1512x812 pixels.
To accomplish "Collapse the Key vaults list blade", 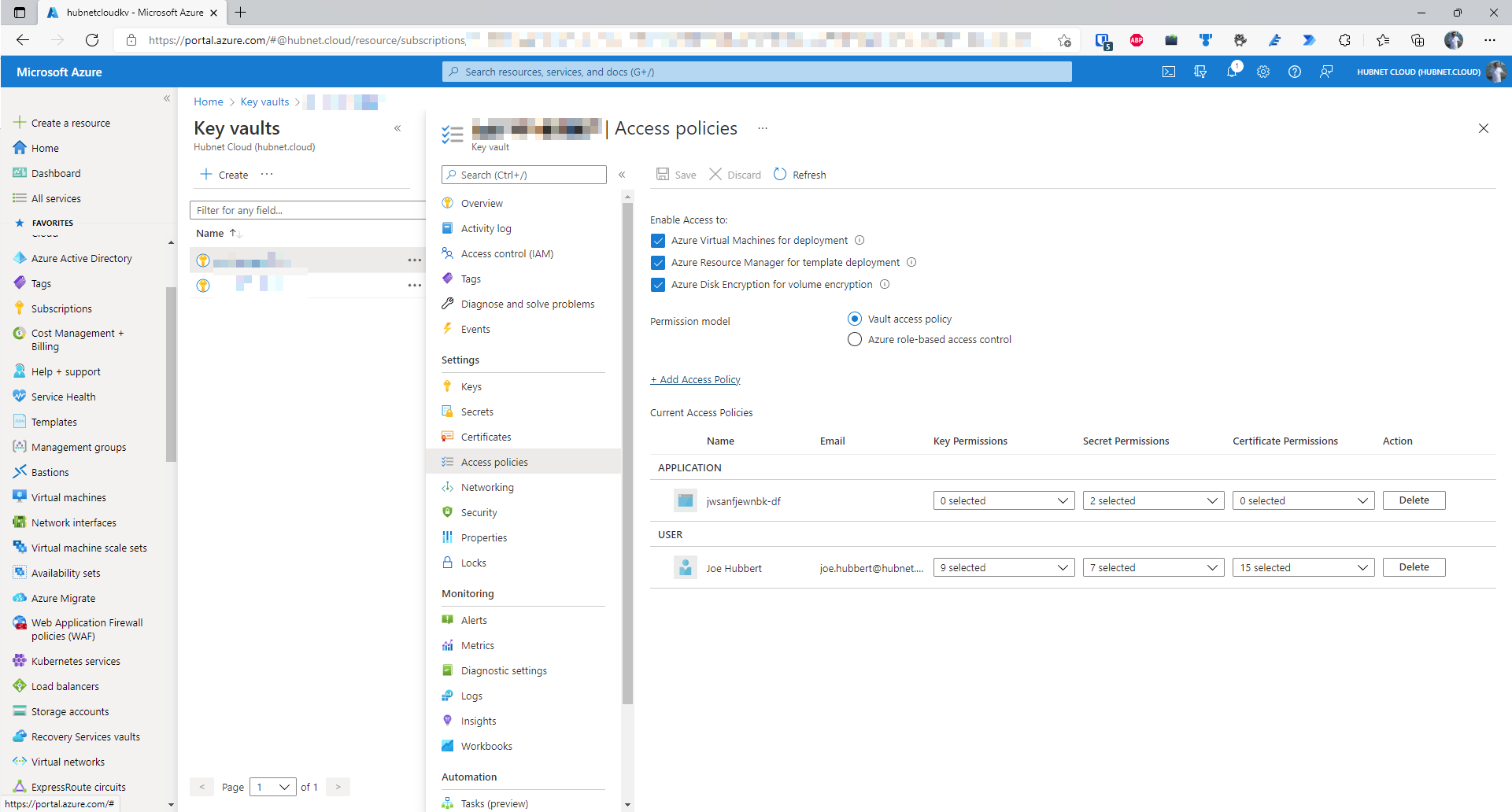I will [397, 128].
